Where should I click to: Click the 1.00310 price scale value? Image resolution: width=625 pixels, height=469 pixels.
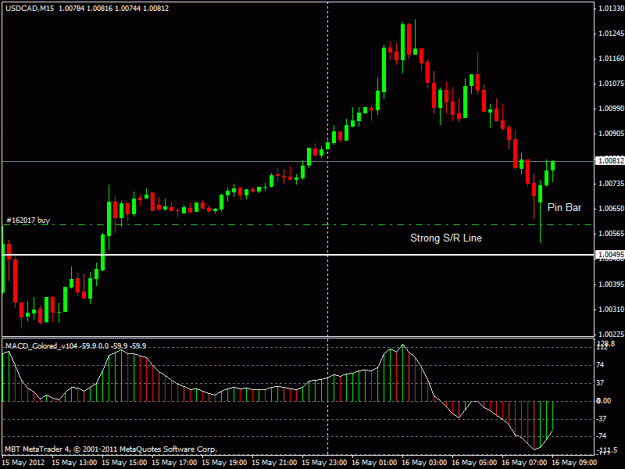pyautogui.click(x=611, y=309)
